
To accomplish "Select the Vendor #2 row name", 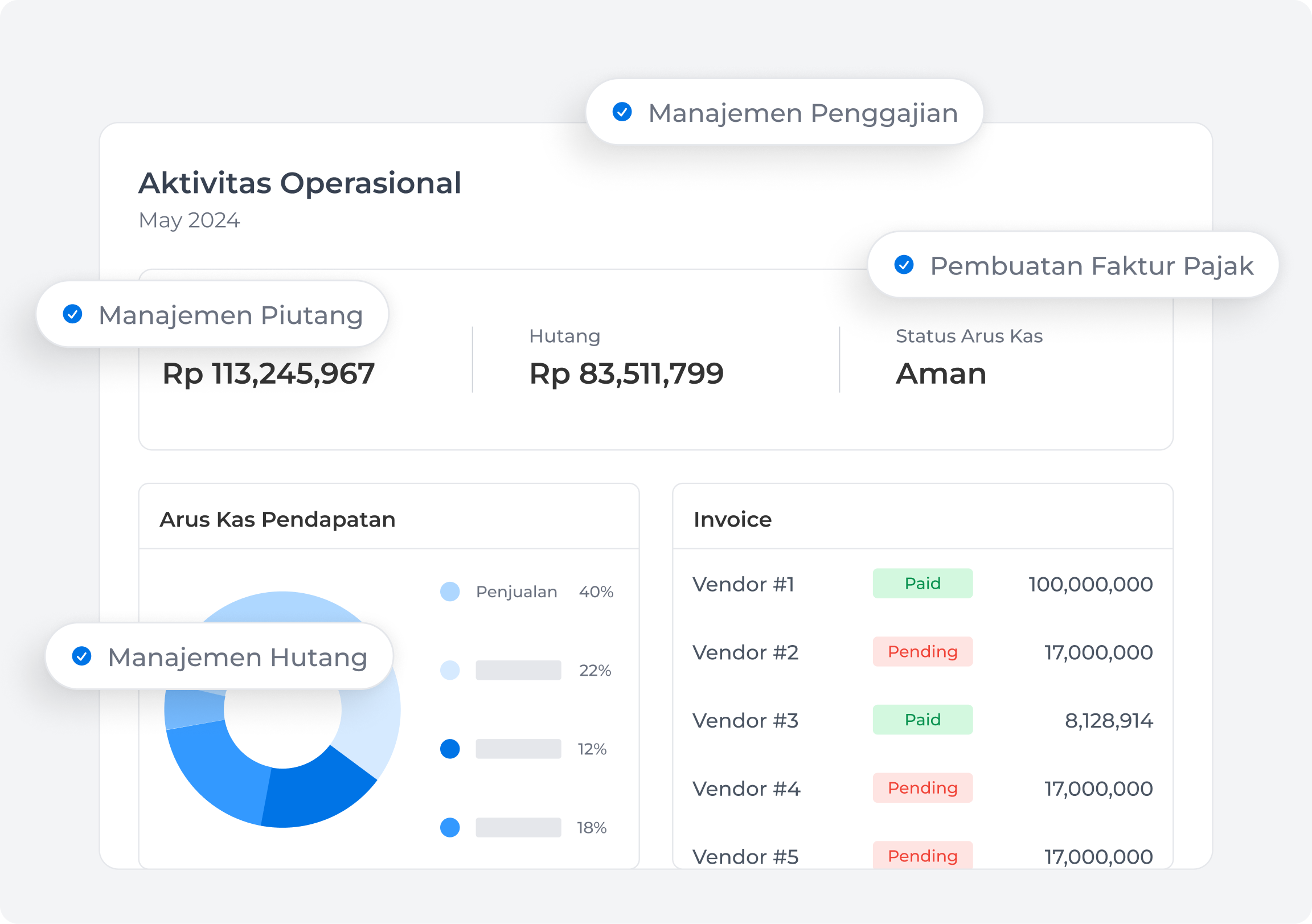I will click(745, 652).
